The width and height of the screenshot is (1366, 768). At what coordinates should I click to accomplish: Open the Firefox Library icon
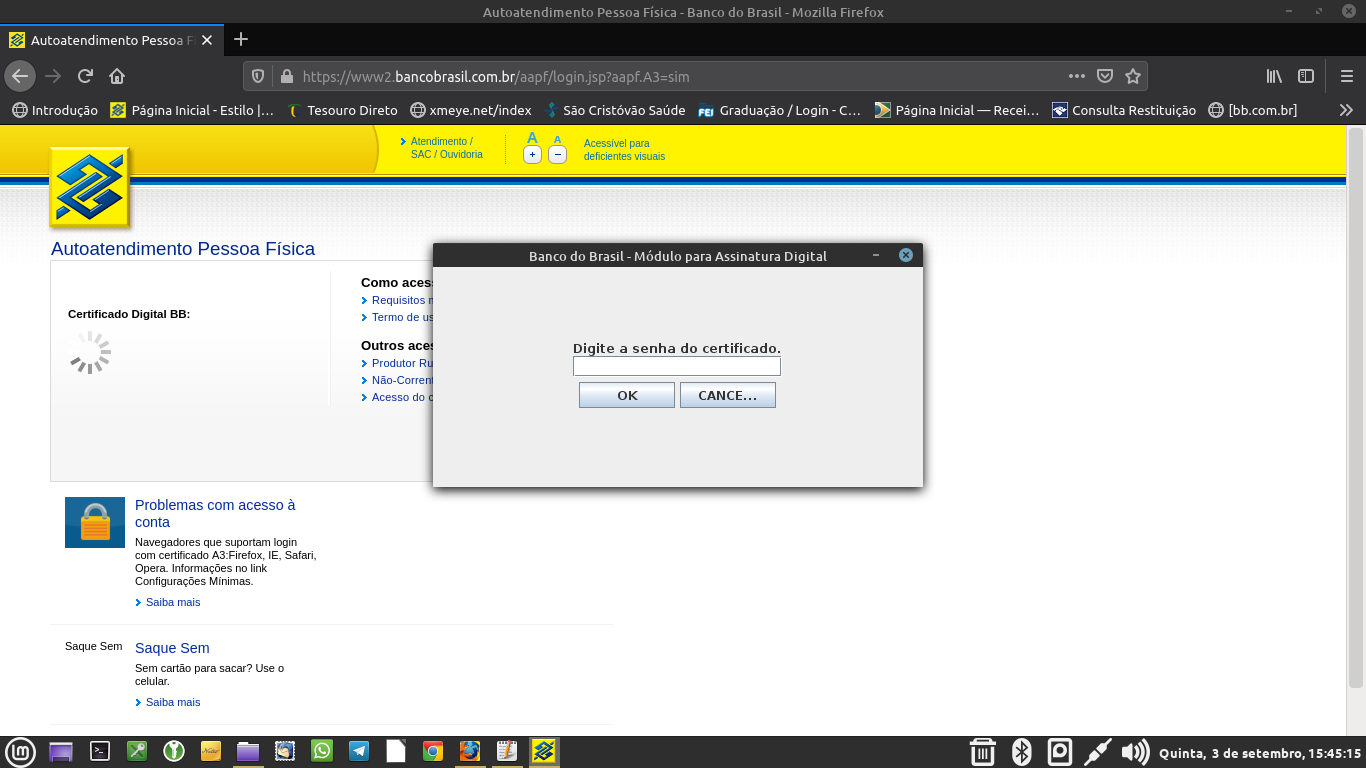[1274, 76]
